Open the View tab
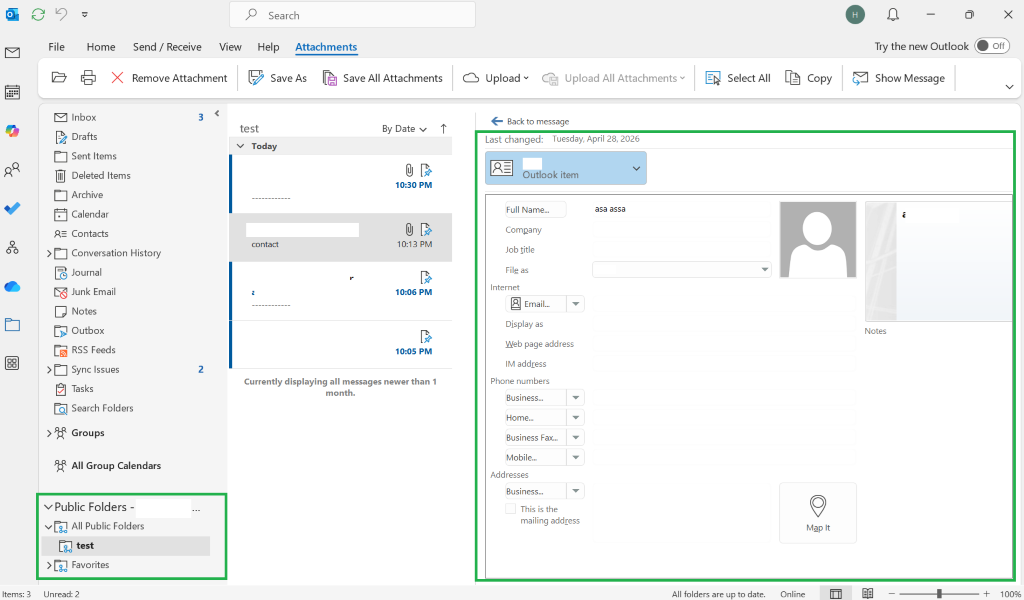Image resolution: width=1024 pixels, height=600 pixels. 230,46
